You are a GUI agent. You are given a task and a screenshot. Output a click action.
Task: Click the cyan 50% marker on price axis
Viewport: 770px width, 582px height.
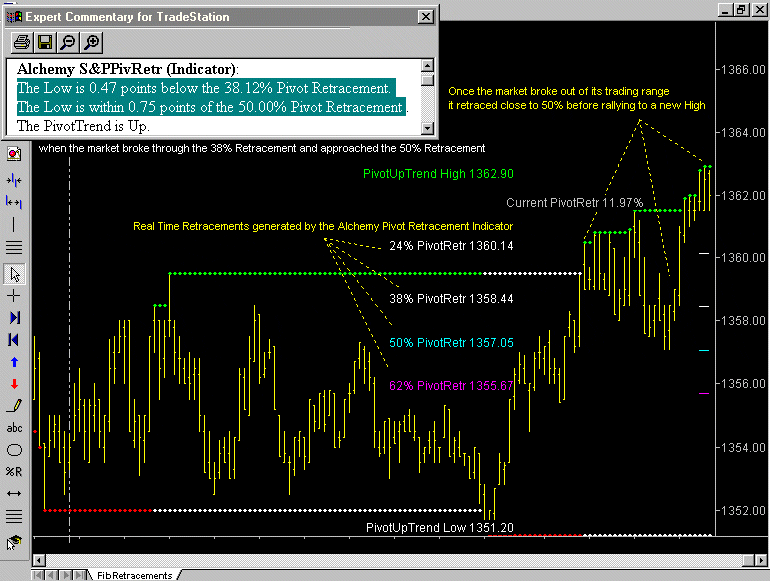(x=704, y=351)
